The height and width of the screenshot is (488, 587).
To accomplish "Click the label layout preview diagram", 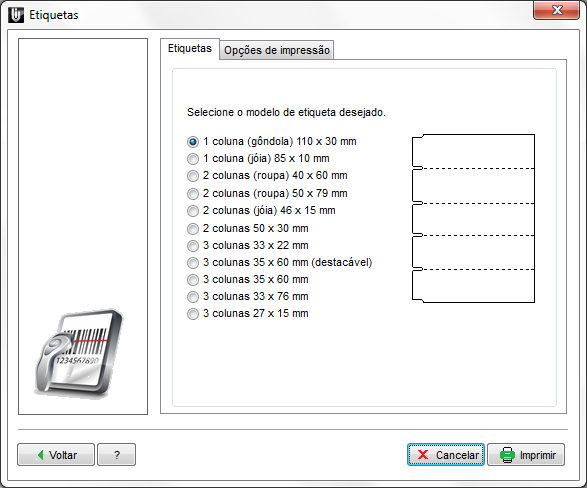I will pyautogui.click(x=473, y=218).
